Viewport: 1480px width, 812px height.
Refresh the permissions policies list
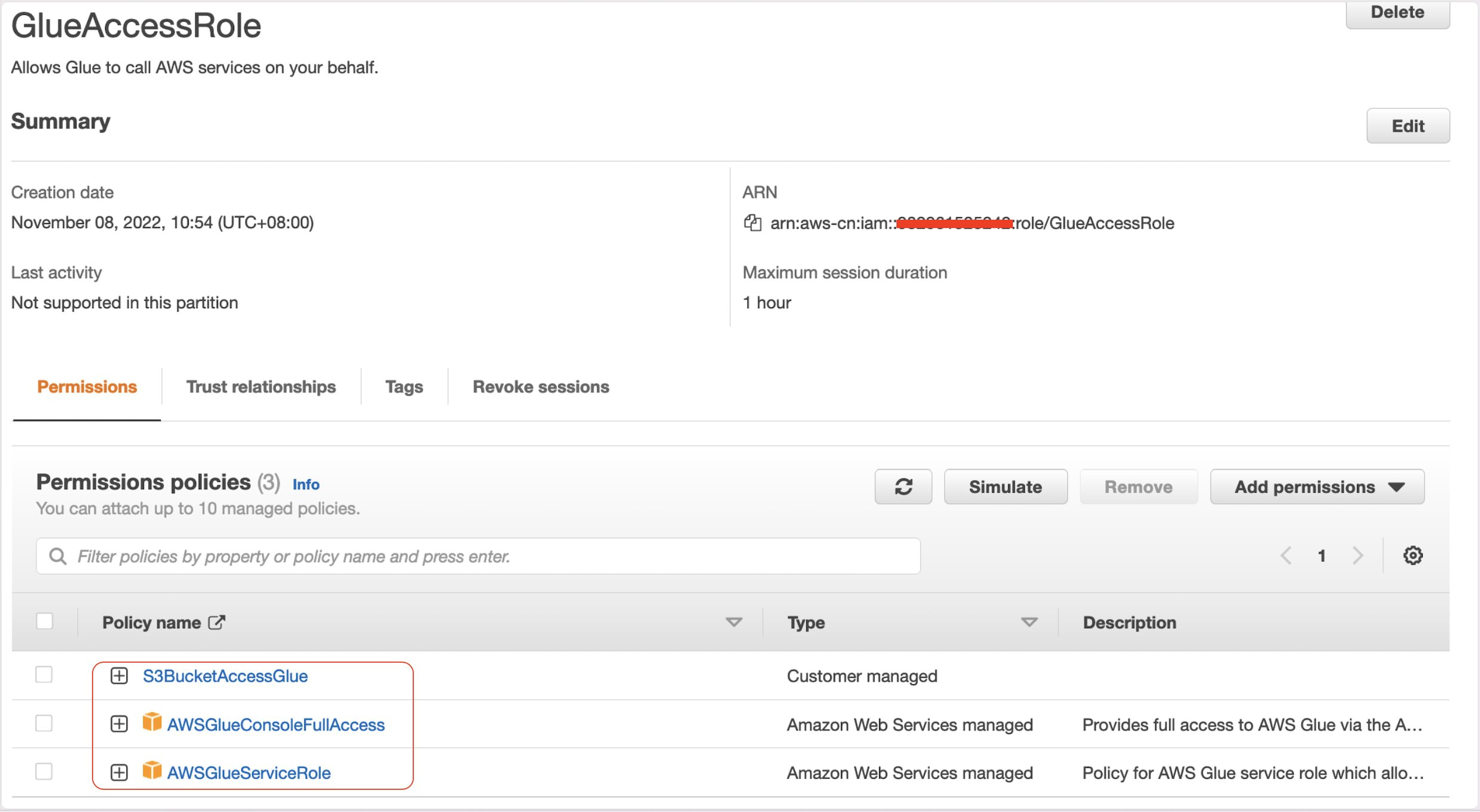tap(903, 487)
